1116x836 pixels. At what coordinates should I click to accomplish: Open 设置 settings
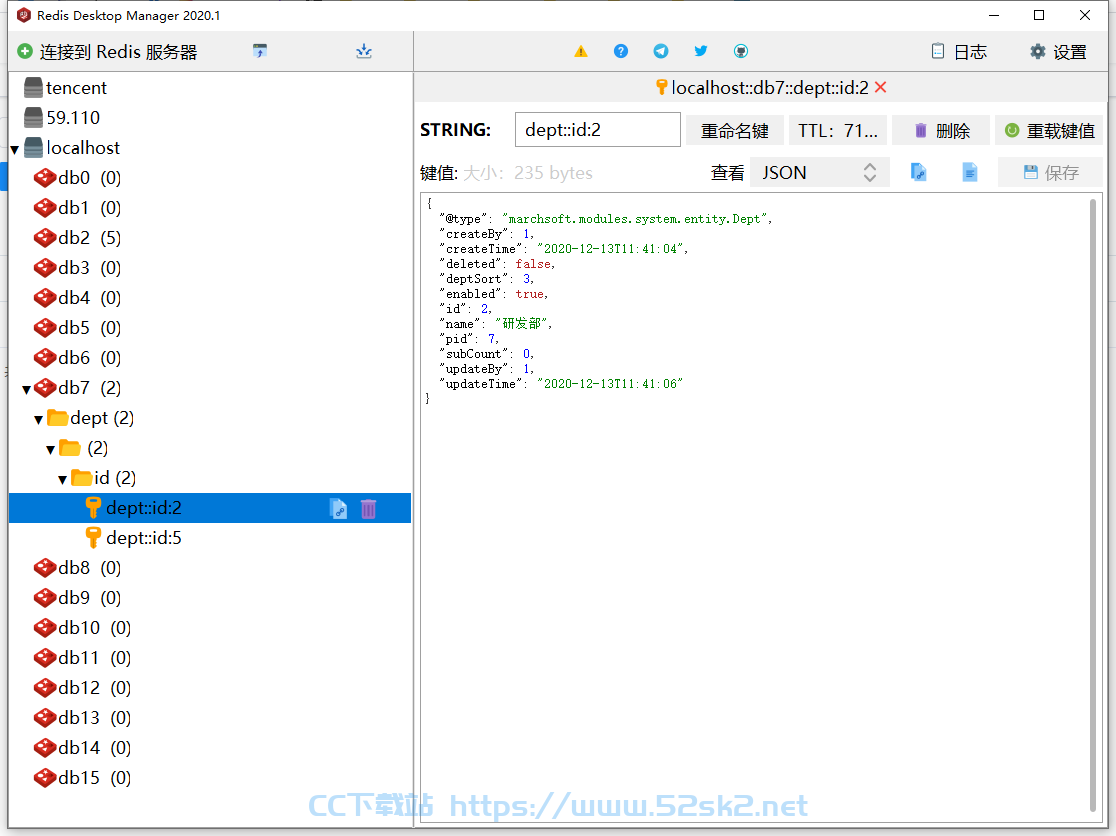tap(1058, 52)
